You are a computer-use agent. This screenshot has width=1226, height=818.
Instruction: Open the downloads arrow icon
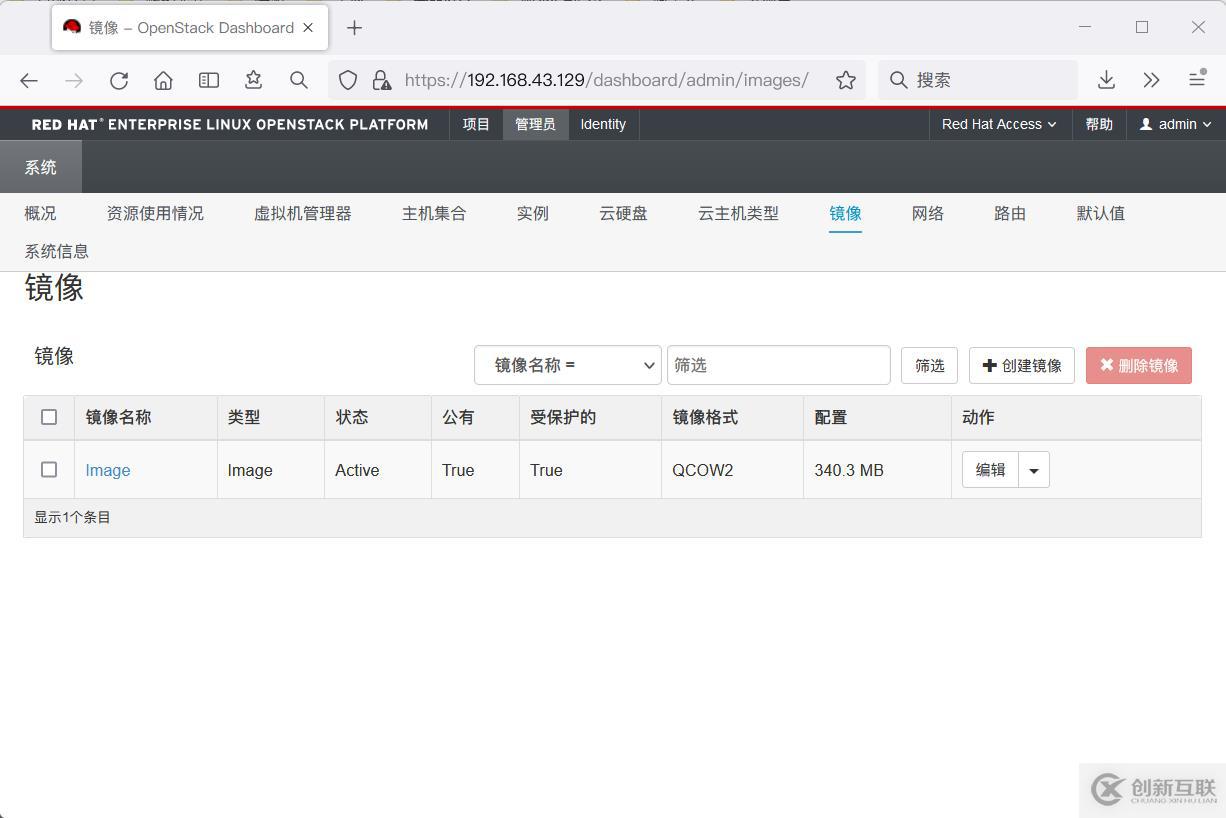tap(1106, 80)
